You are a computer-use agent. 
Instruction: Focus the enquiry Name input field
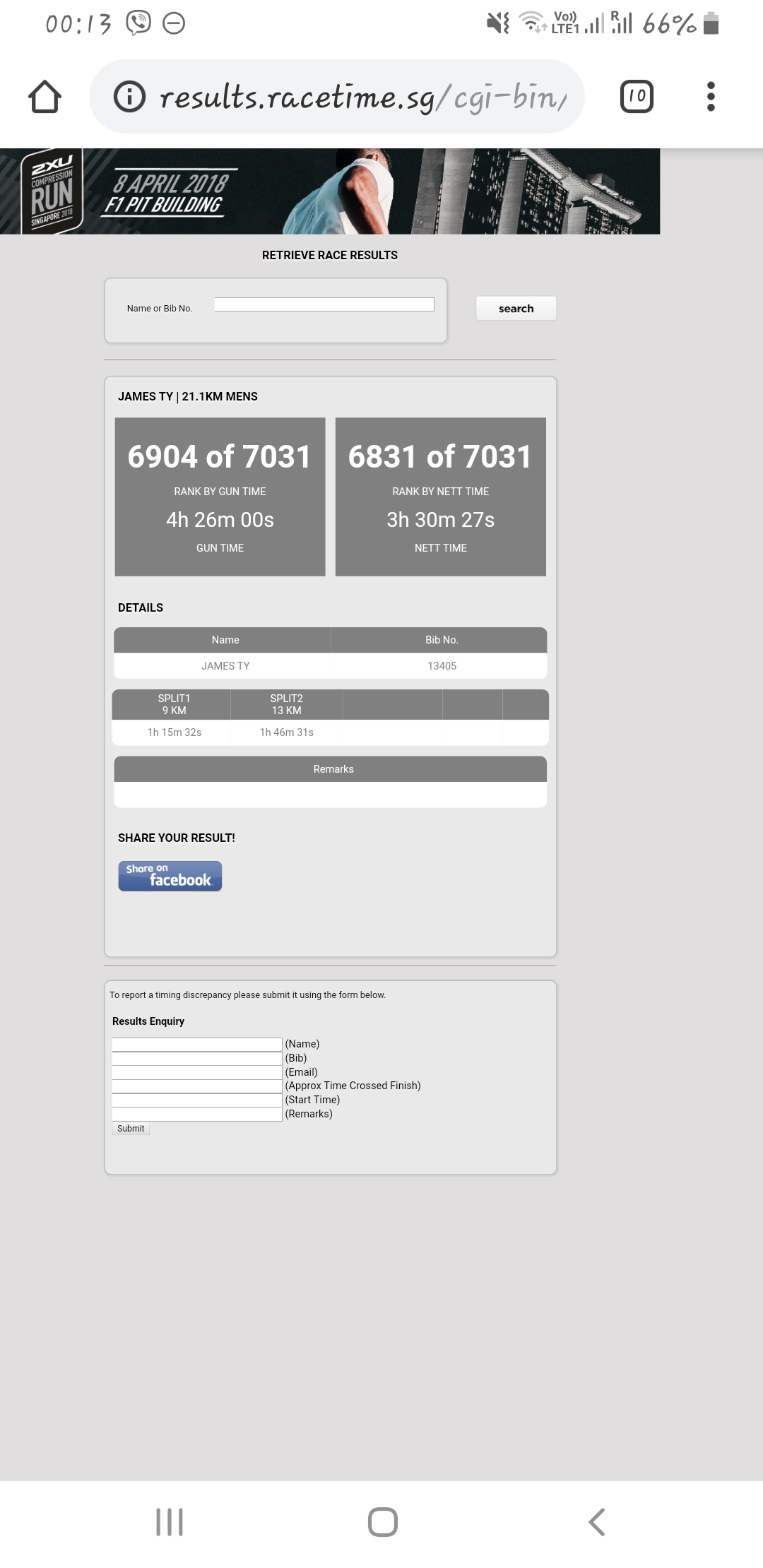(x=197, y=1044)
